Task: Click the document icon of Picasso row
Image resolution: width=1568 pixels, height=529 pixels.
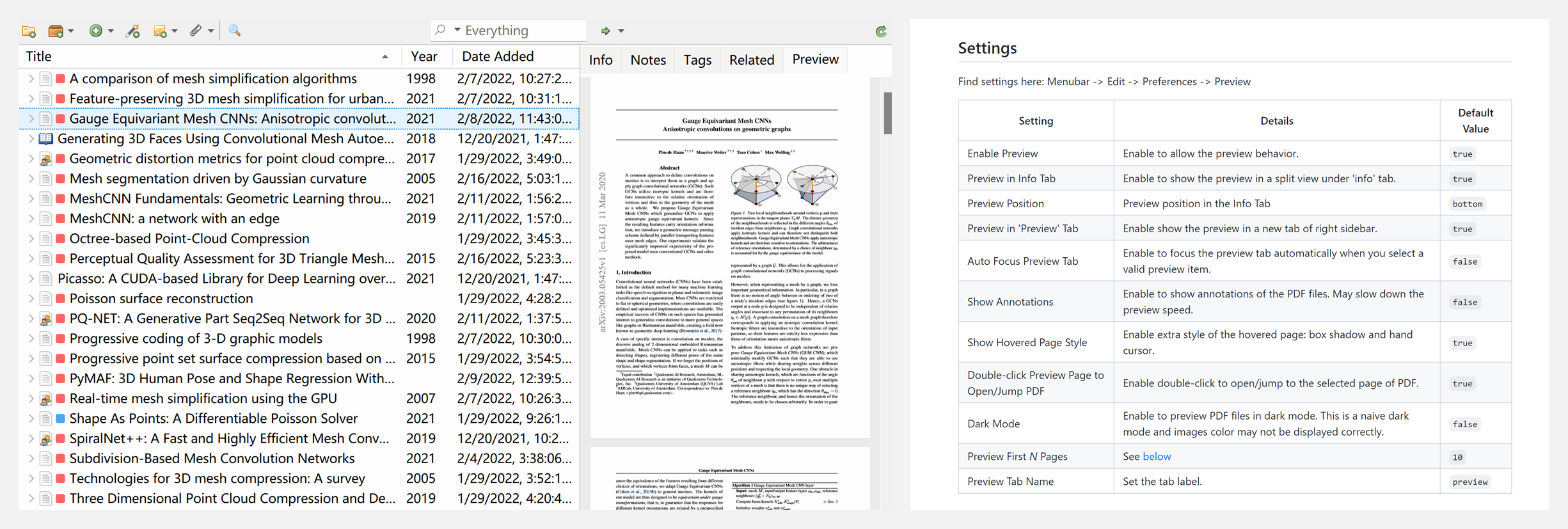Action: coord(45,279)
